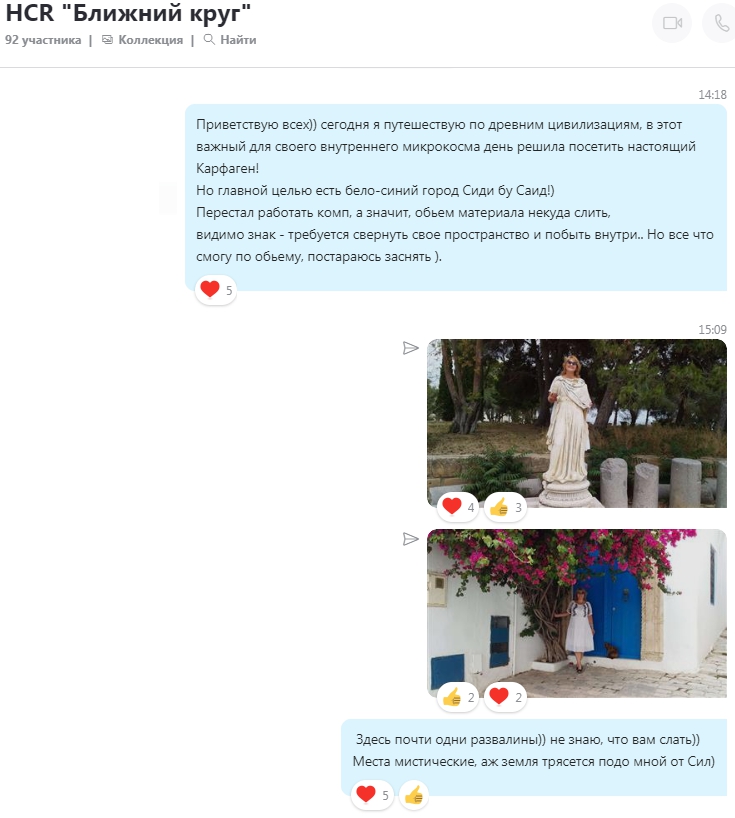The height and width of the screenshot is (818, 735).
Task: Select the message about visiting Карфаген
Action: (x=455, y=190)
